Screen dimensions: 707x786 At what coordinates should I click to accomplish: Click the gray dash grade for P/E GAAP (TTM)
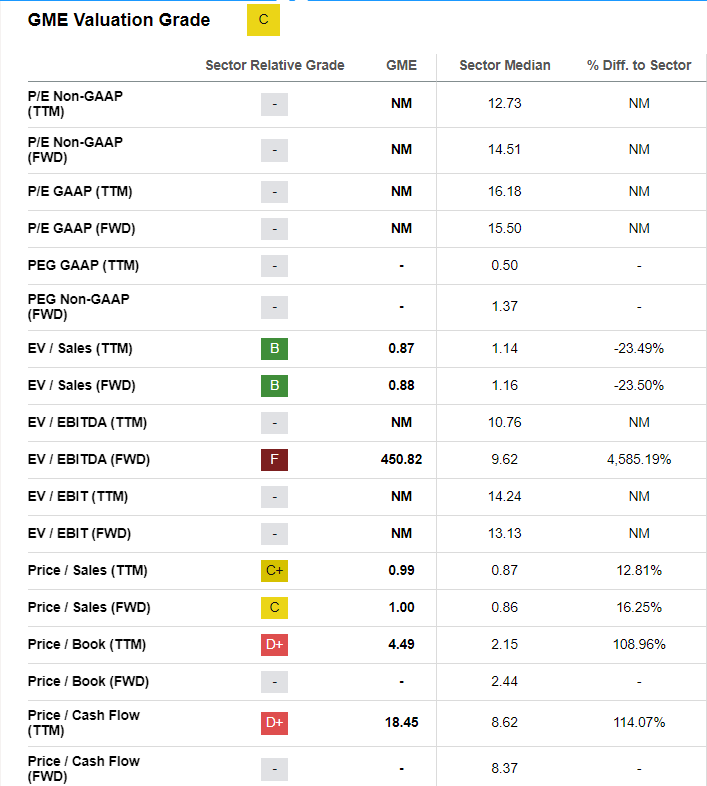coord(274,192)
